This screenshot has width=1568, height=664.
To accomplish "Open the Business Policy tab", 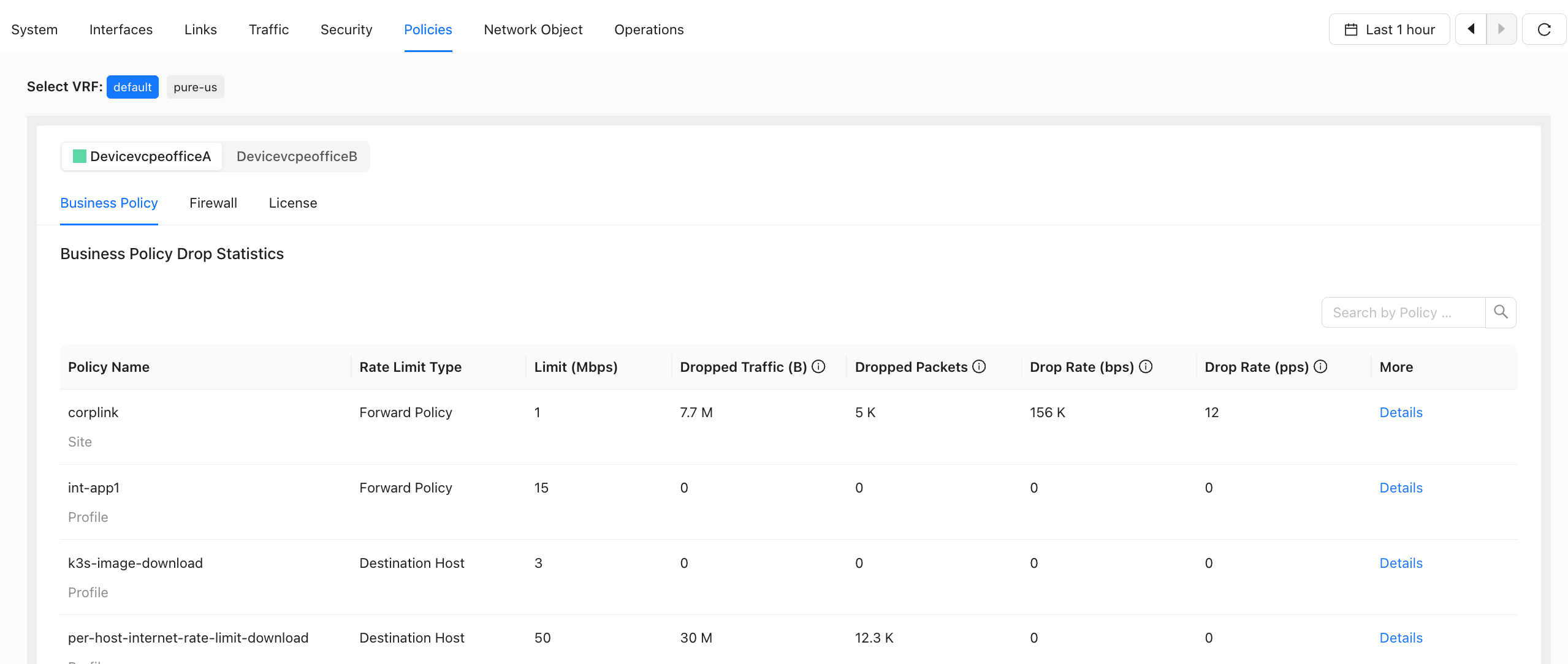I will tap(109, 203).
